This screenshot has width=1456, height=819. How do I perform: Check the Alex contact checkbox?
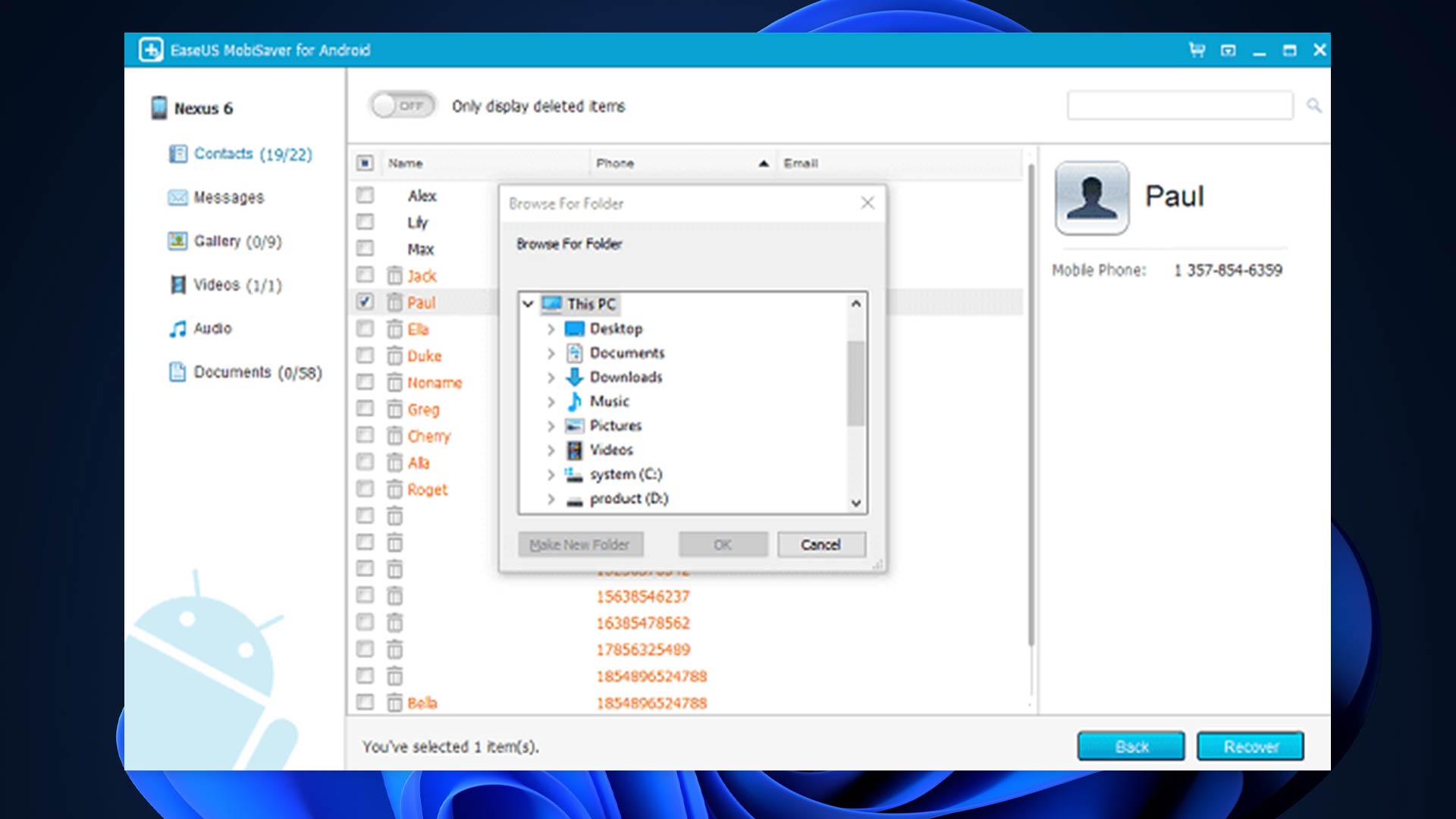pyautogui.click(x=365, y=196)
